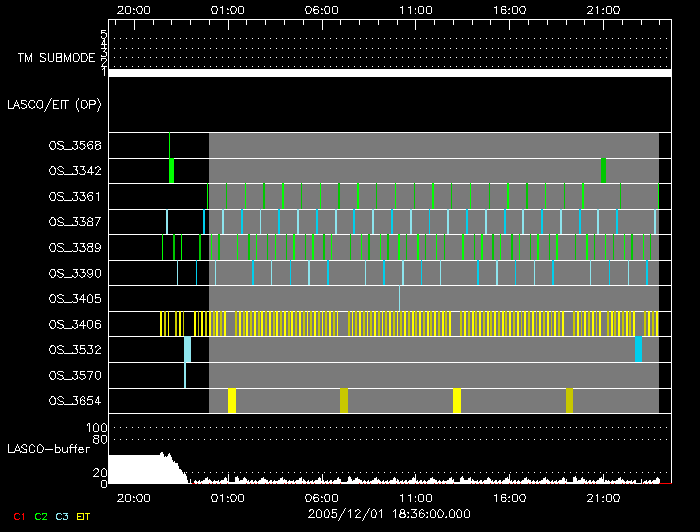Click first yellow block in OS_3654 row
Viewport: 700px width, 532px height.
click(232, 400)
